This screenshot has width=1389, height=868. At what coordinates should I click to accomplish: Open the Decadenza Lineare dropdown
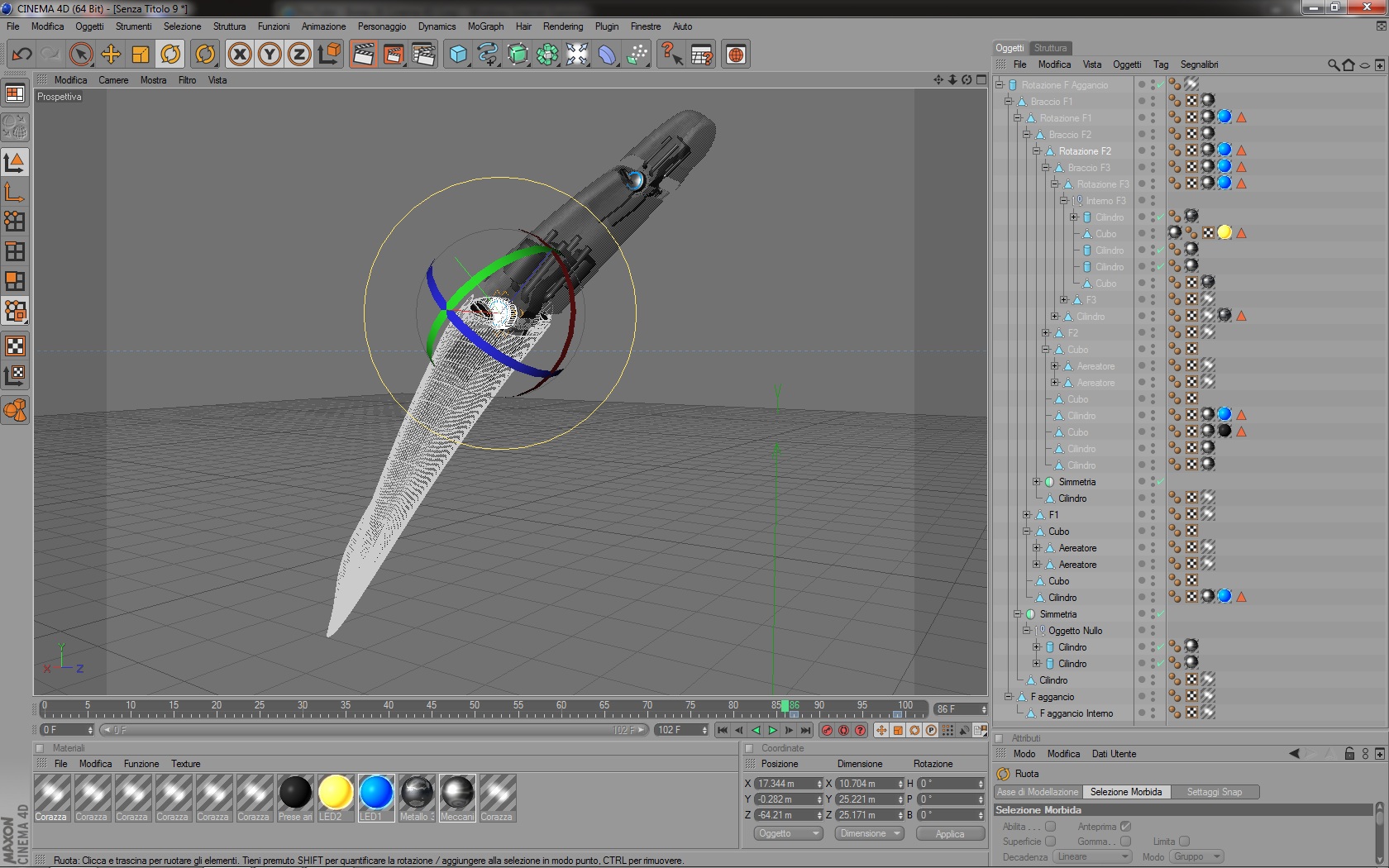(1093, 857)
